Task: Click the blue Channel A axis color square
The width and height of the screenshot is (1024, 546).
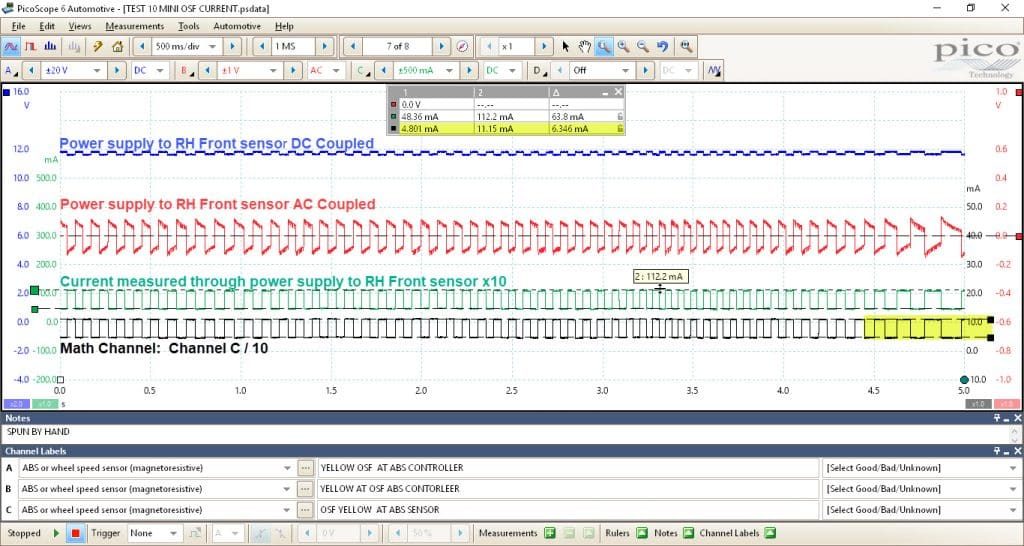Action: [x=7, y=92]
